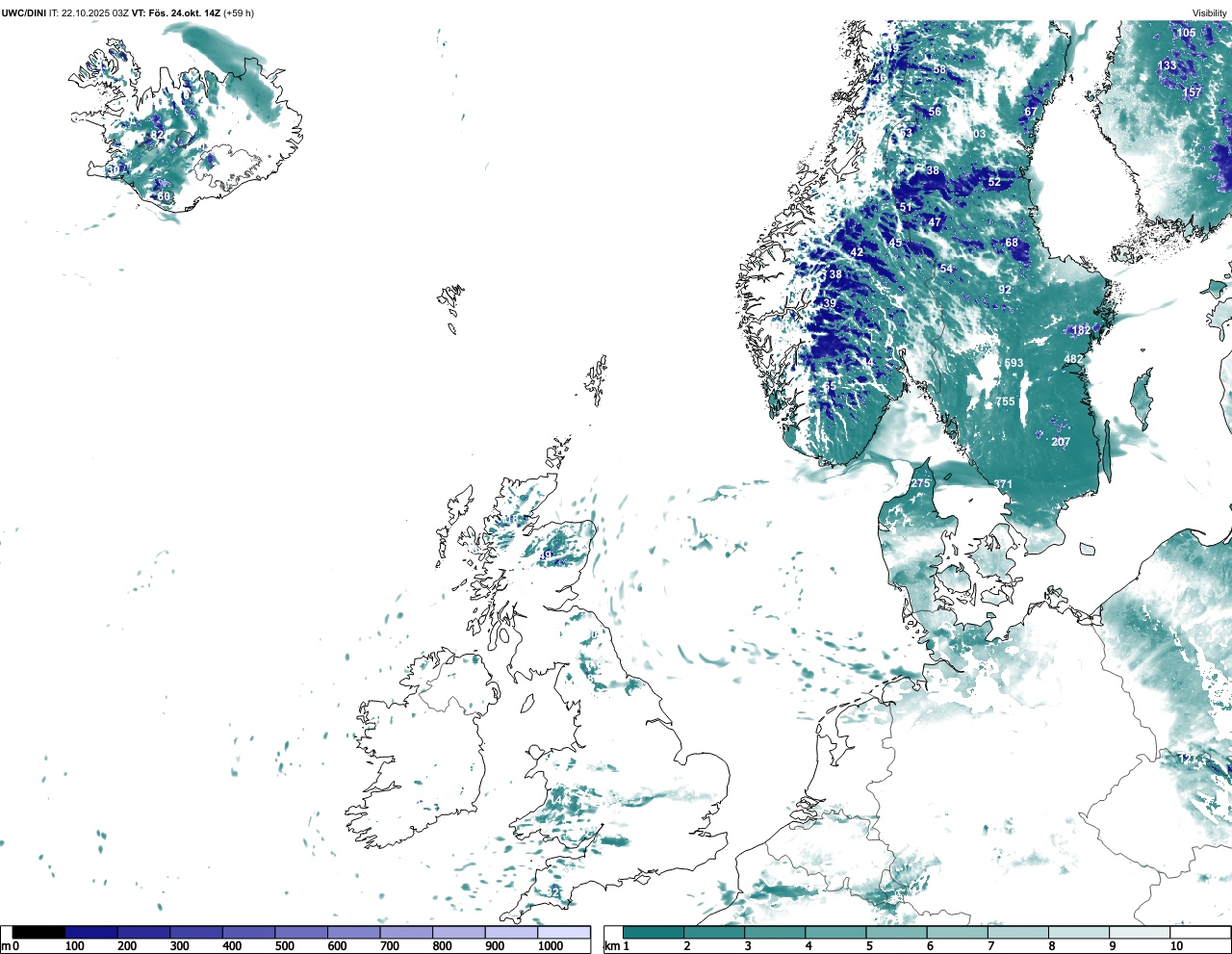Click the 133 visibility value over Finland
The width and height of the screenshot is (1232, 954).
(1167, 65)
